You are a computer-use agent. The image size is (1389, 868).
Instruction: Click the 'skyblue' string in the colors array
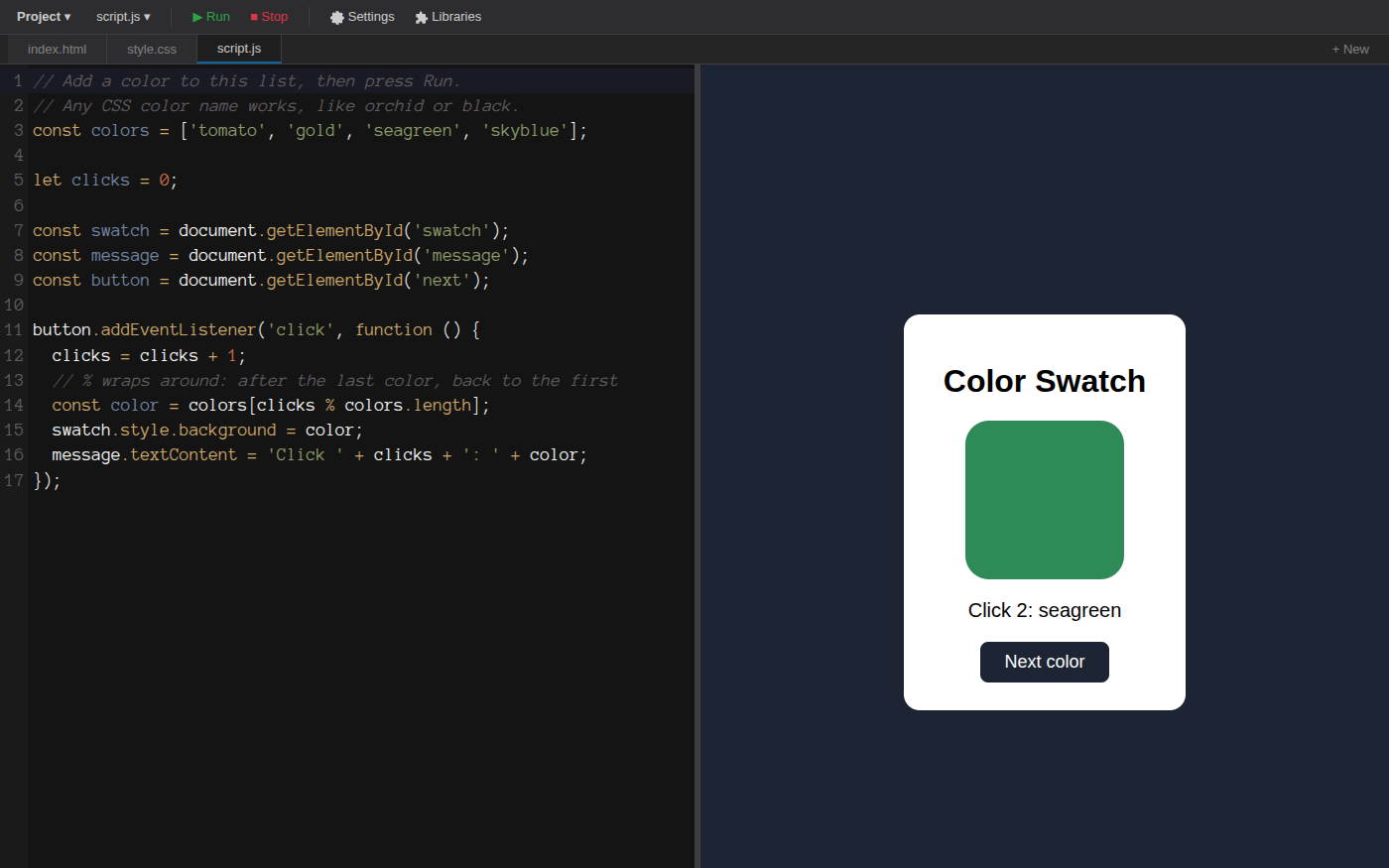525,131
